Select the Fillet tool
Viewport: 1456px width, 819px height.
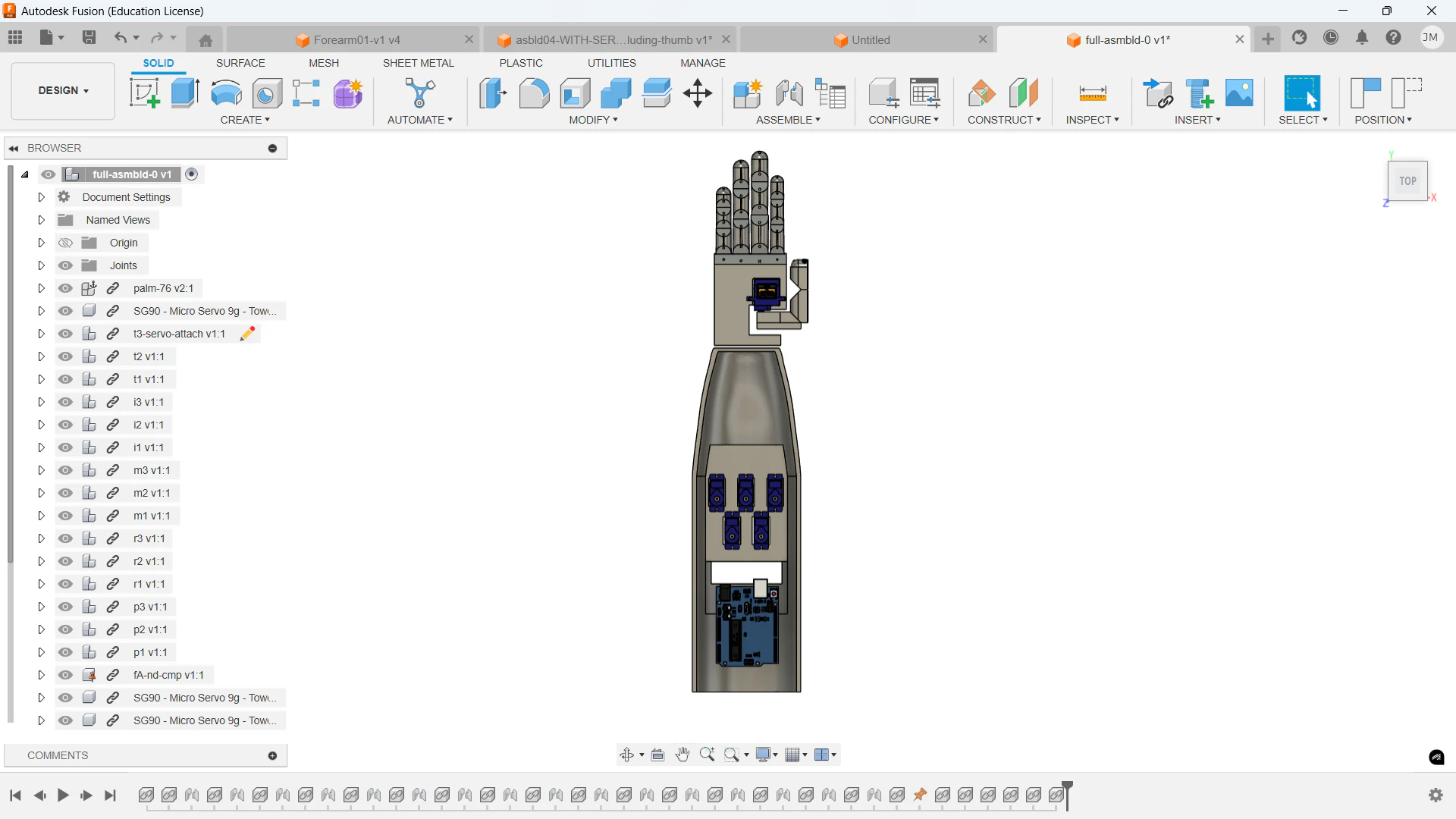pos(534,93)
